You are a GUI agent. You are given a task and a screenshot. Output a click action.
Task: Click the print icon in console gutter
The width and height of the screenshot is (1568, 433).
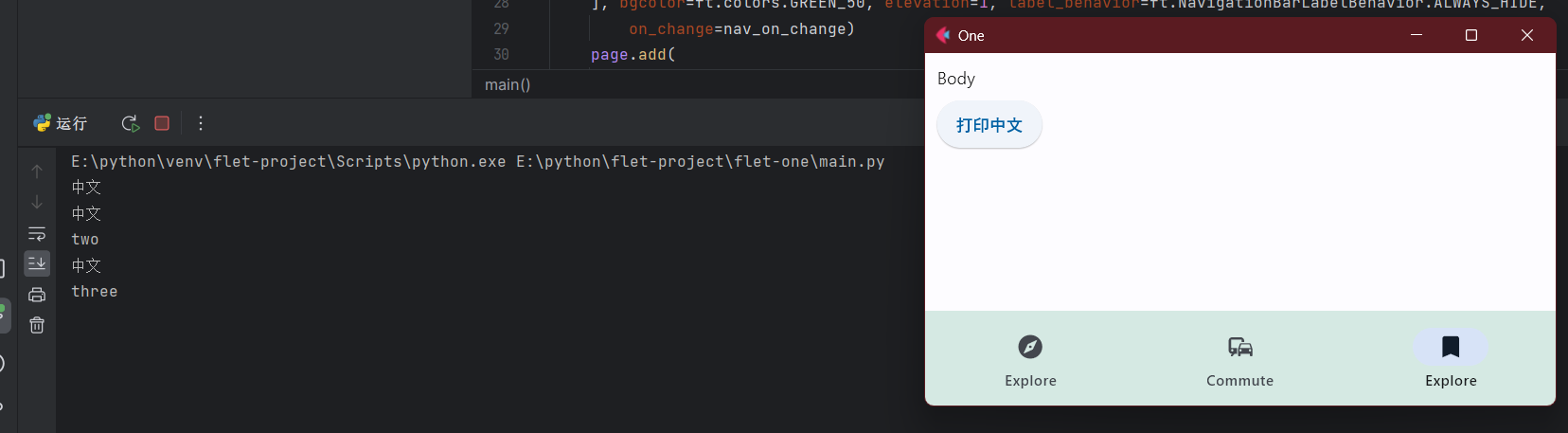[37, 295]
